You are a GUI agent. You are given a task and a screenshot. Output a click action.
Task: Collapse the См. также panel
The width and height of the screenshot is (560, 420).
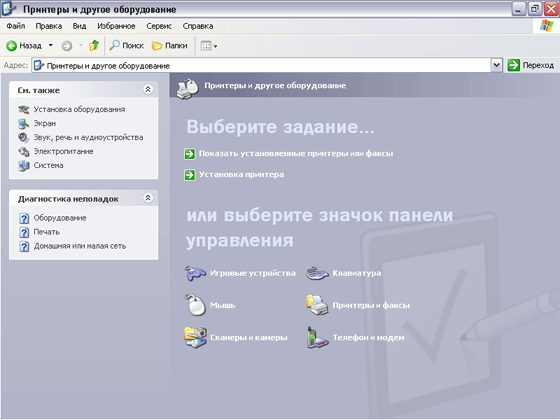[148, 89]
